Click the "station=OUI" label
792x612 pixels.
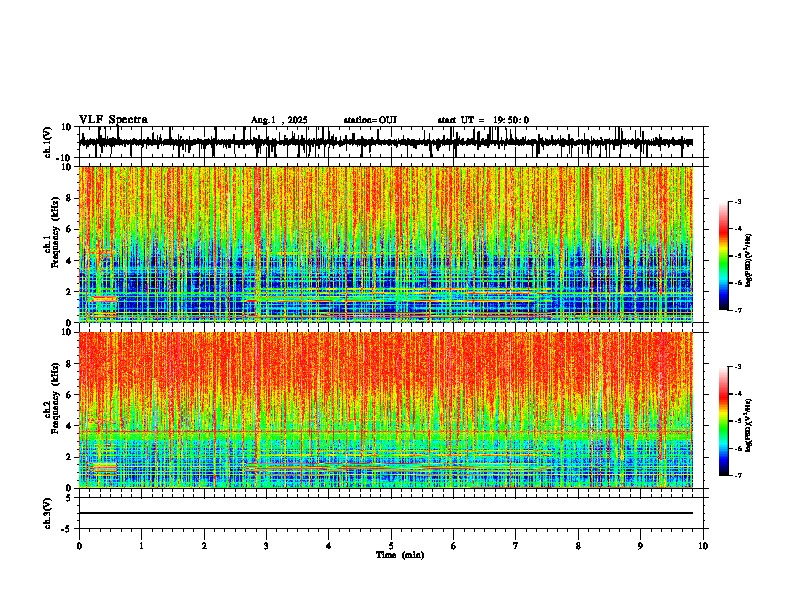point(370,120)
